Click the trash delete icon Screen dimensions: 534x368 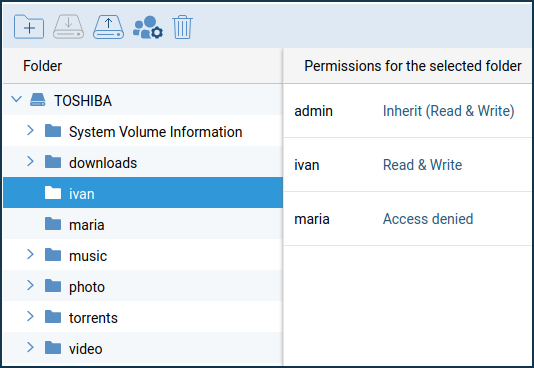coord(183,27)
